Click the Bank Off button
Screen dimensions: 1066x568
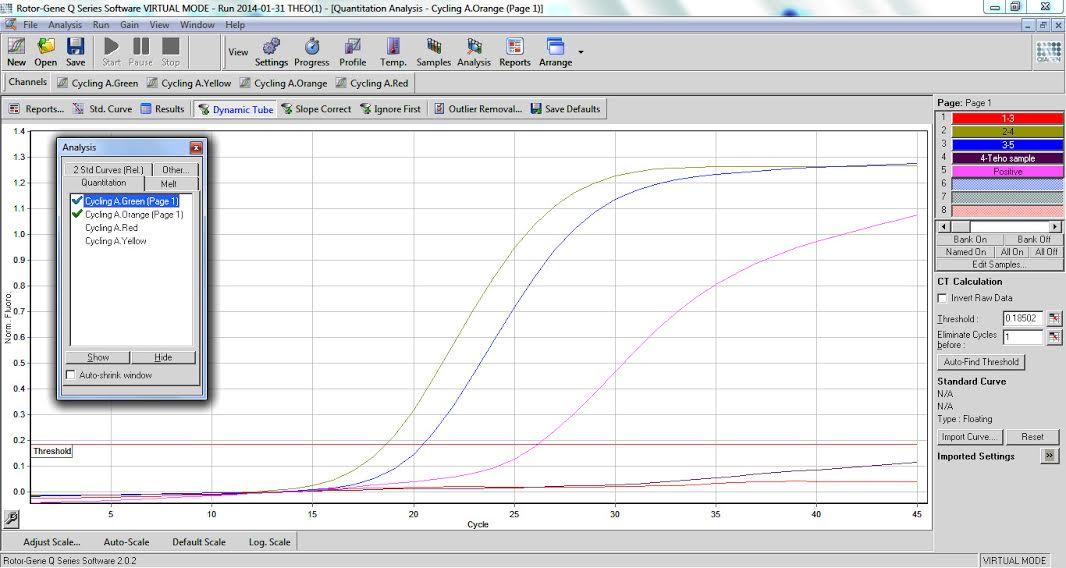(x=1033, y=239)
